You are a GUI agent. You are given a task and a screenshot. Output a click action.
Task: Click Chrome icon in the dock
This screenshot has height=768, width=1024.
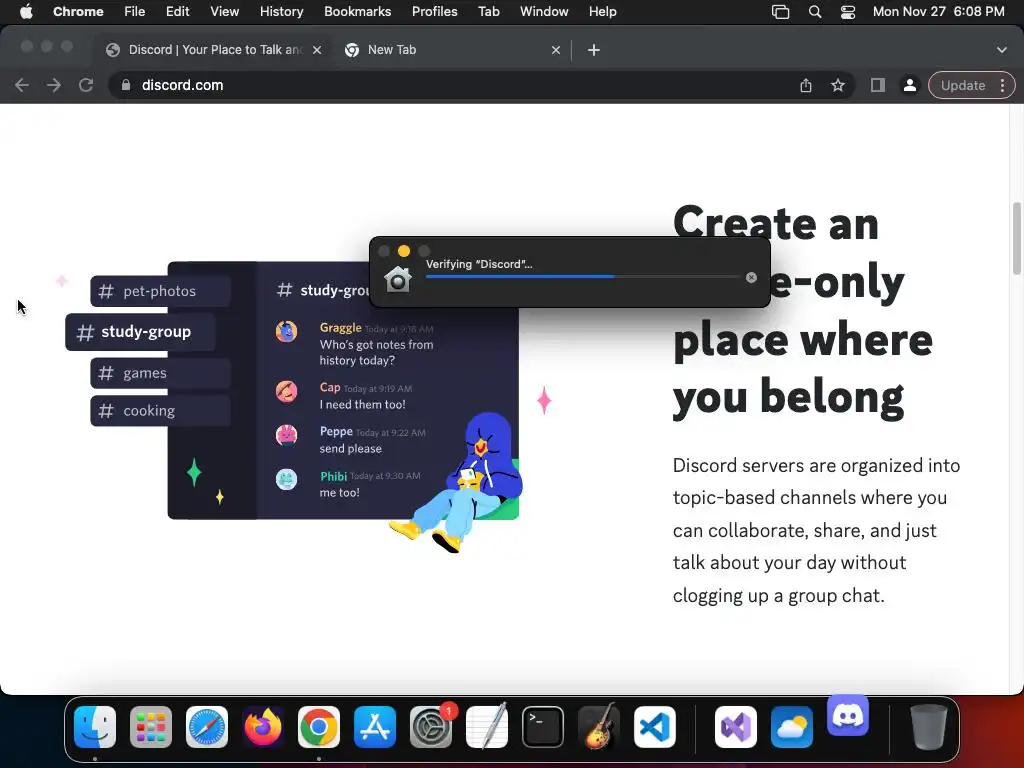319,727
